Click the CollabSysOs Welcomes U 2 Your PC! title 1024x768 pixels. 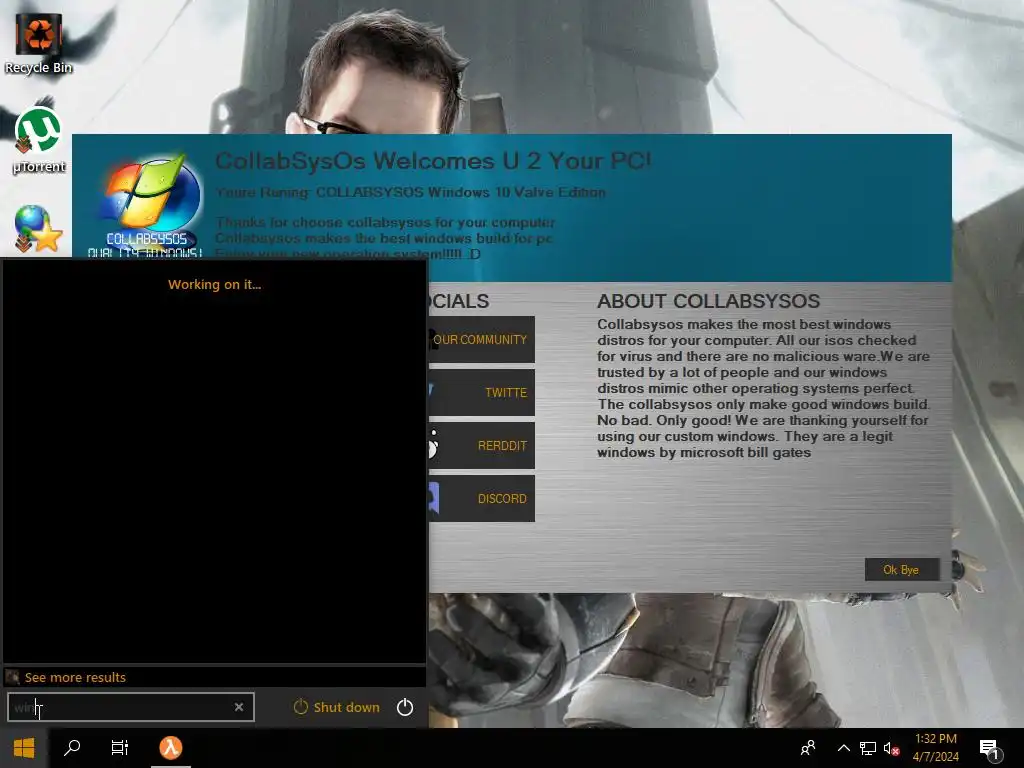(x=433, y=161)
